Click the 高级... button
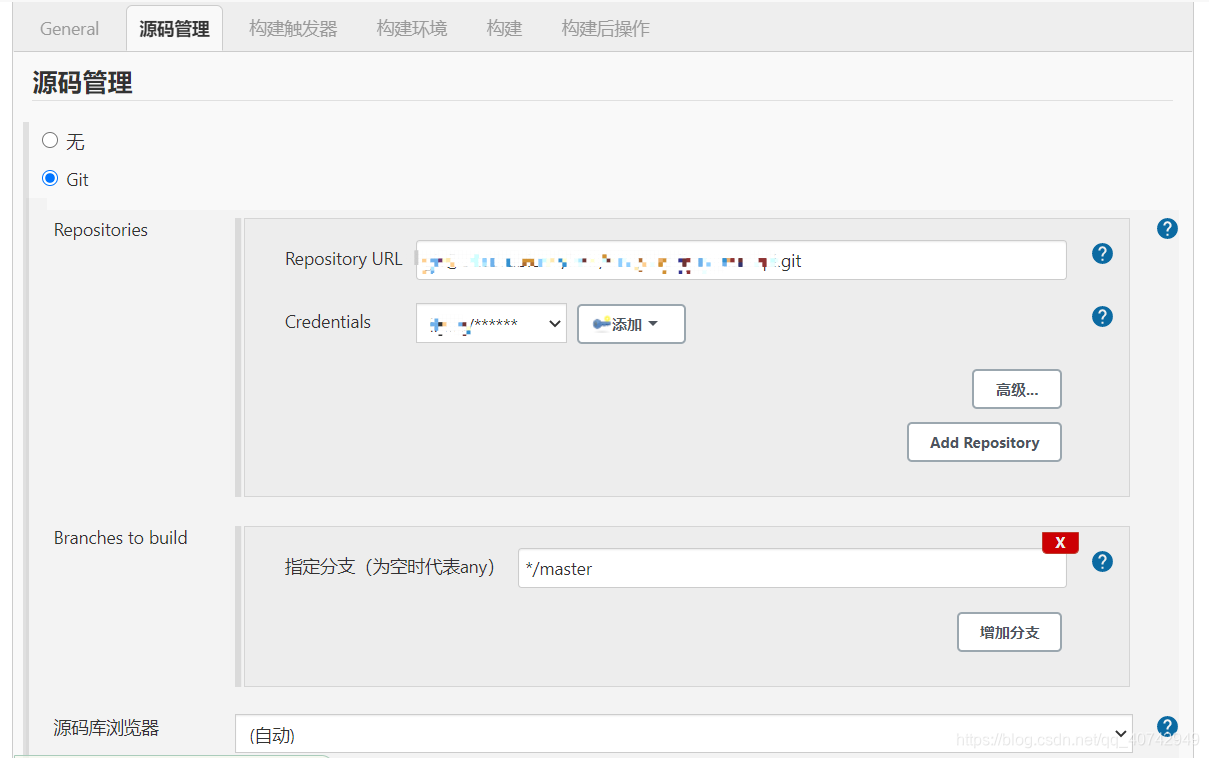The width and height of the screenshot is (1209, 758). [1016, 389]
